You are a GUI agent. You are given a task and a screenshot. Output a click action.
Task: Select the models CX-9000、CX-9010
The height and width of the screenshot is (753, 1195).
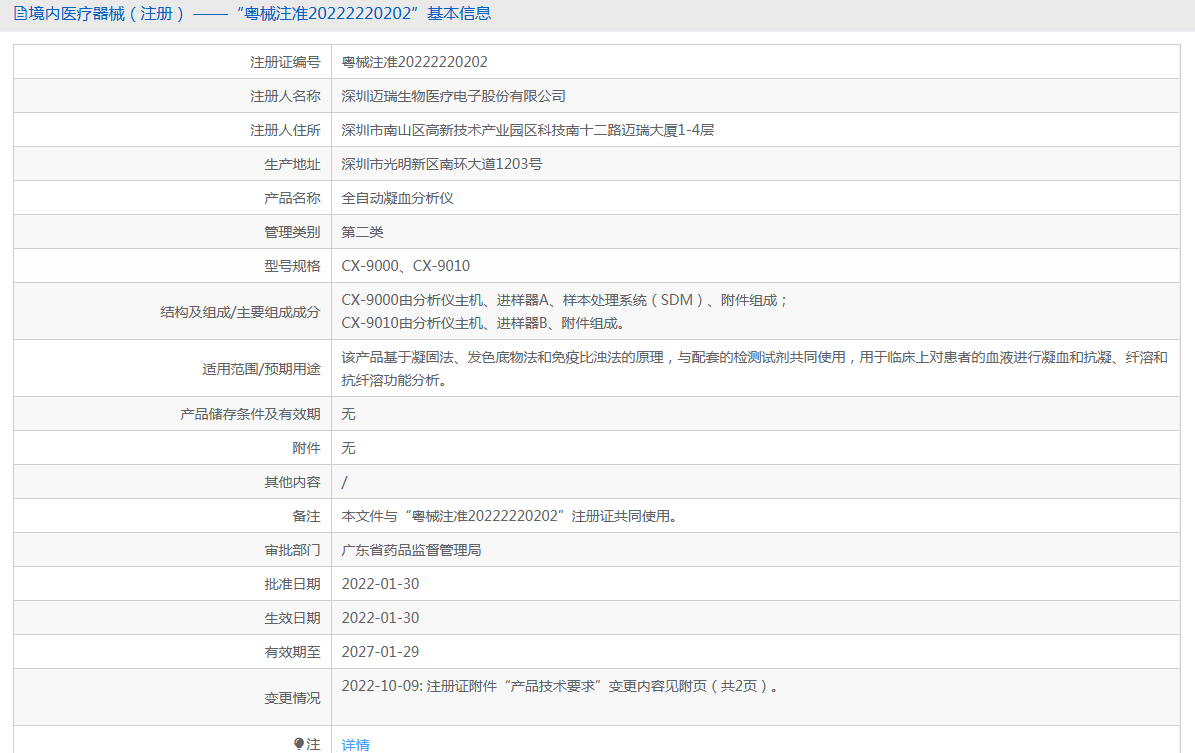405,266
